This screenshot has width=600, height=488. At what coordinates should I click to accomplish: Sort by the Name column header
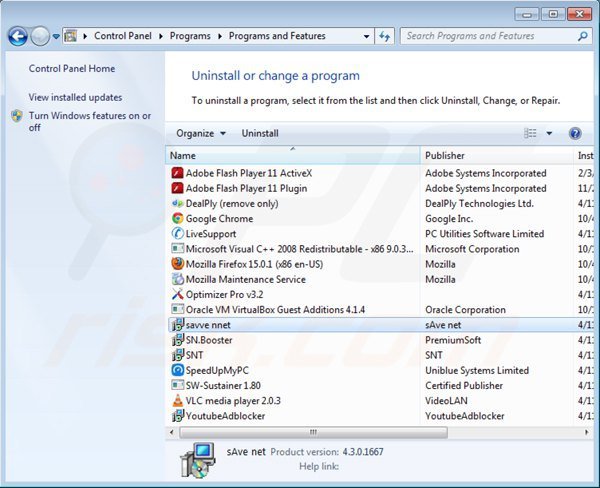coord(293,155)
